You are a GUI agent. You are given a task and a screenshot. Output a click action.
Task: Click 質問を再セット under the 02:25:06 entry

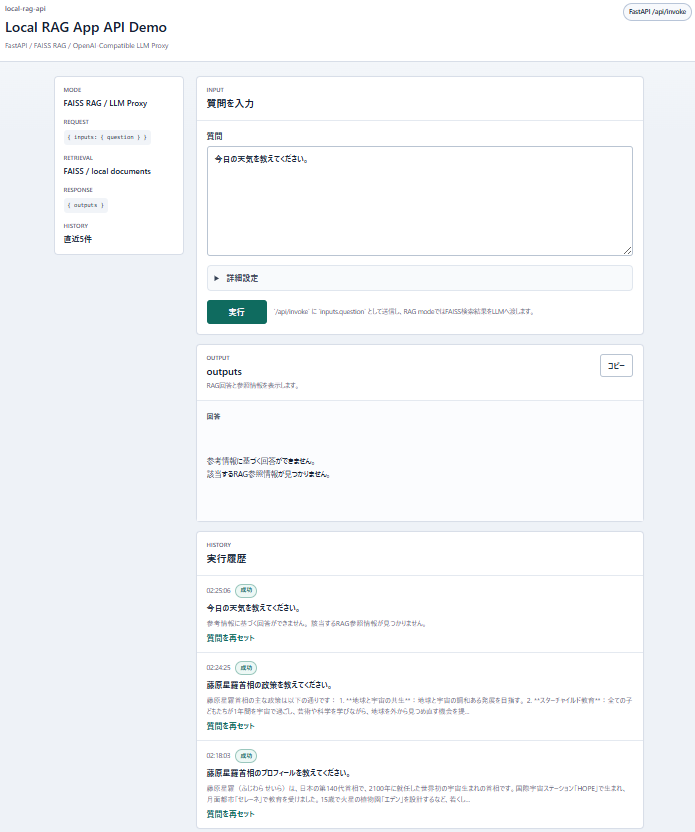coord(230,638)
